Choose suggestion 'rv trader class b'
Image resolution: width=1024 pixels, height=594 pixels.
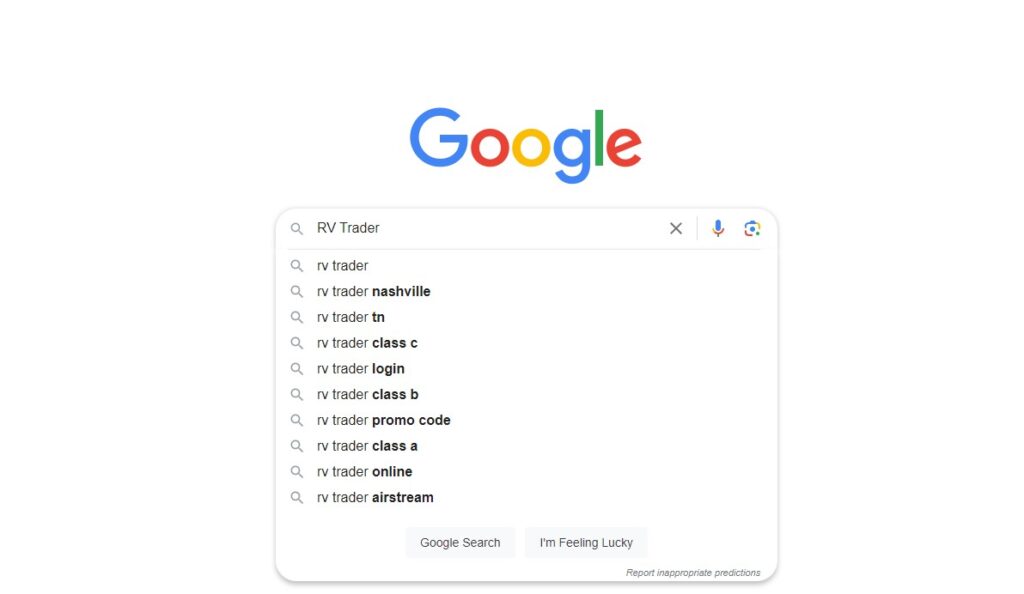tap(526, 394)
